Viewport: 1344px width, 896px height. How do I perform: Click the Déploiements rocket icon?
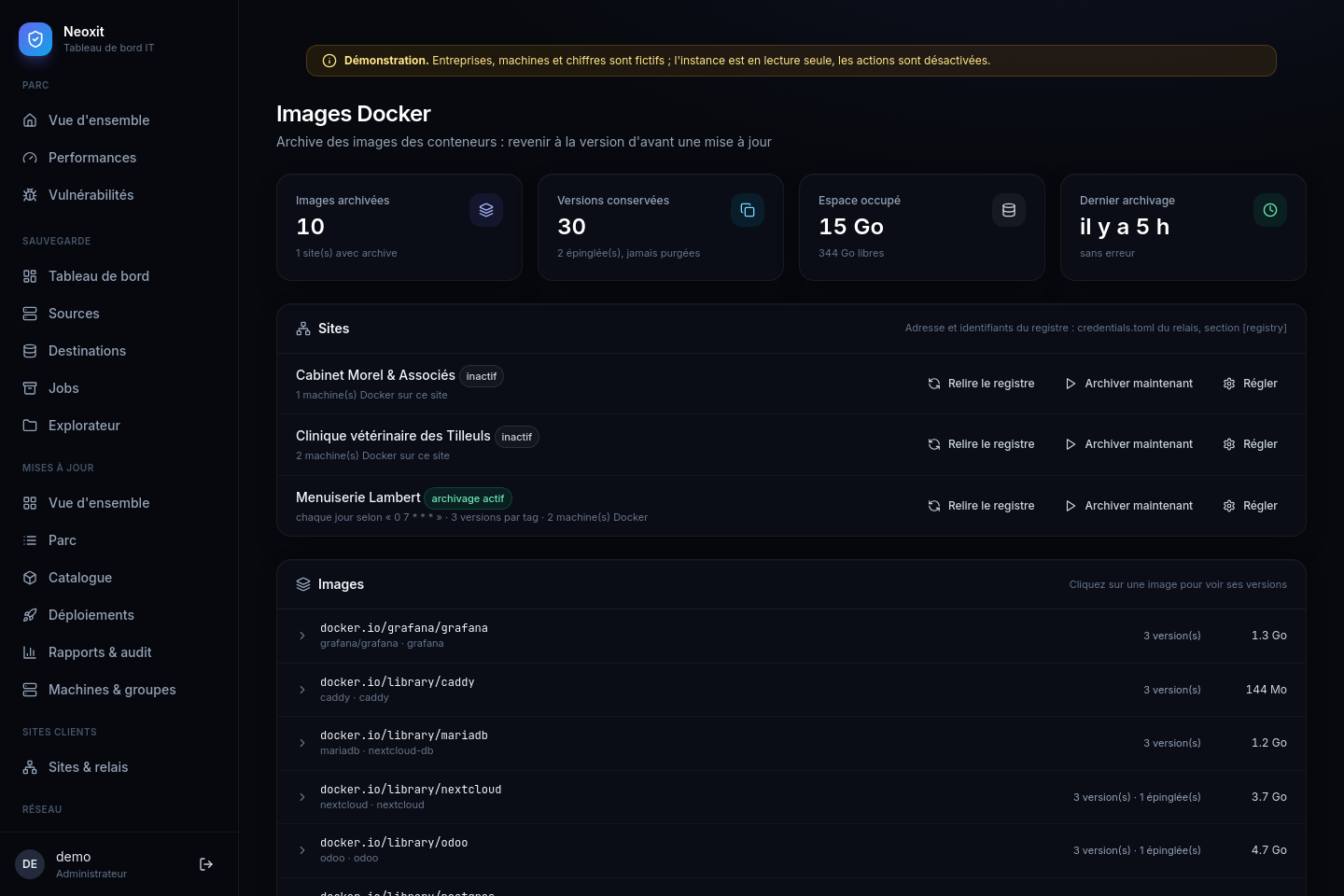click(x=30, y=615)
